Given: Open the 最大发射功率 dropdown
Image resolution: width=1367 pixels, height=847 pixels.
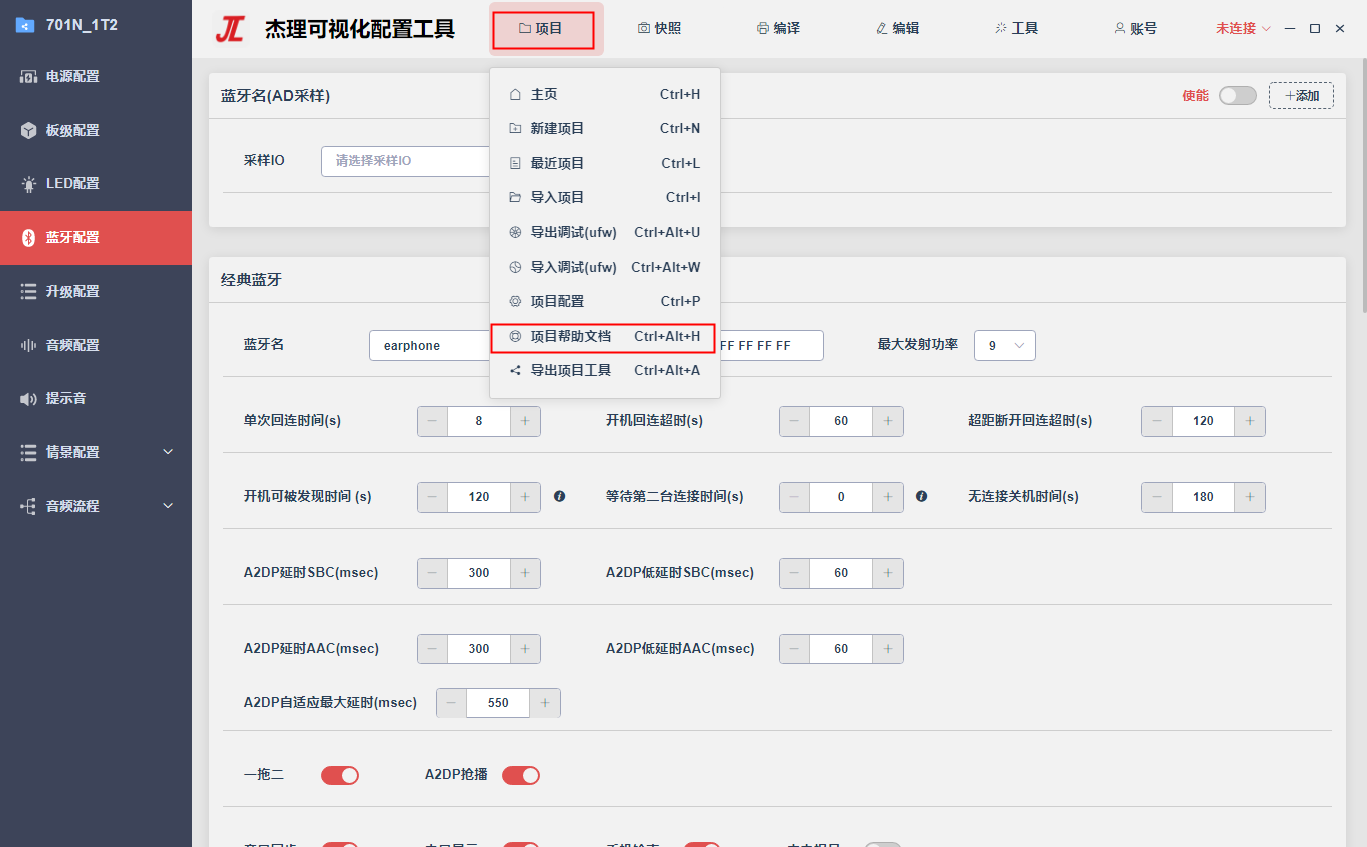Looking at the screenshot, I should [1005, 345].
